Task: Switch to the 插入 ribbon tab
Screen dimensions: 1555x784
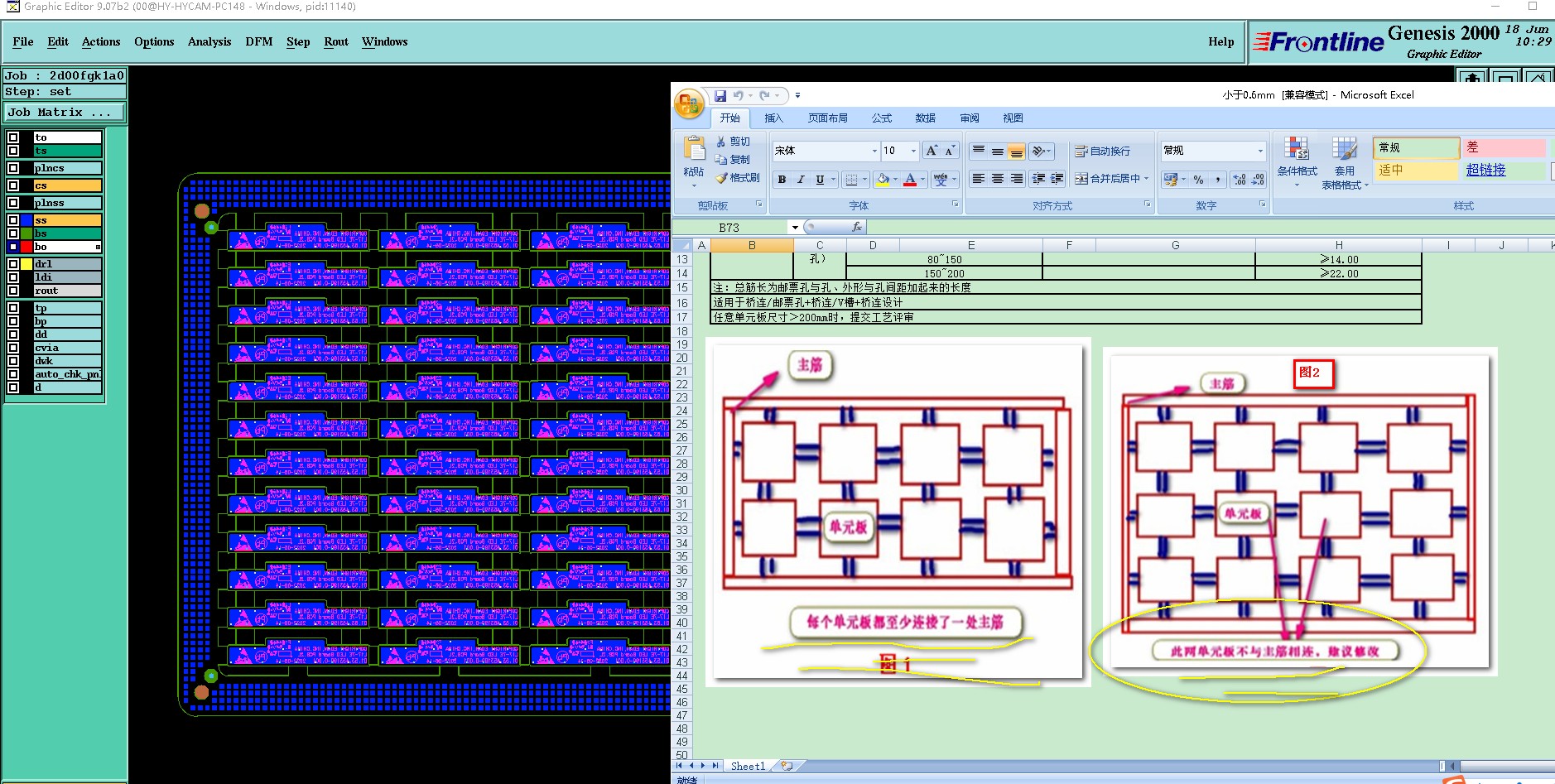Action: pyautogui.click(x=773, y=118)
